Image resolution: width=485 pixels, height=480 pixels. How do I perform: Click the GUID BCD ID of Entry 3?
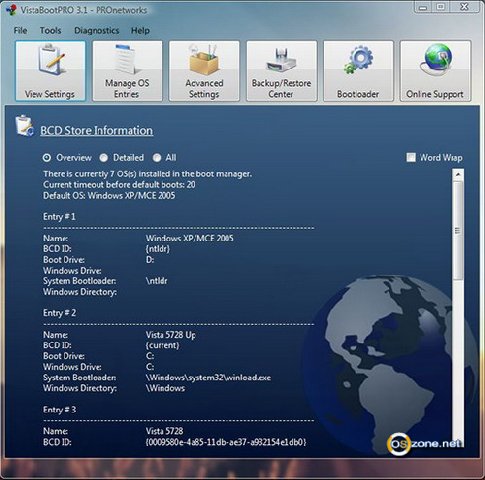pos(226,442)
